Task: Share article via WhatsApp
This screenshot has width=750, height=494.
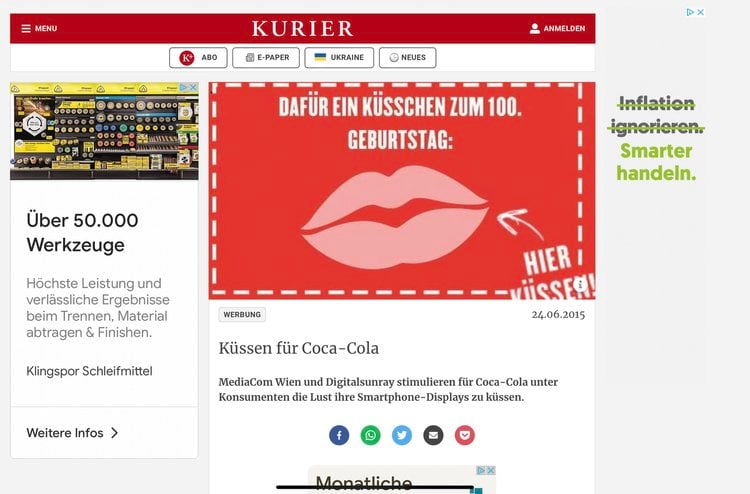Action: (370, 435)
